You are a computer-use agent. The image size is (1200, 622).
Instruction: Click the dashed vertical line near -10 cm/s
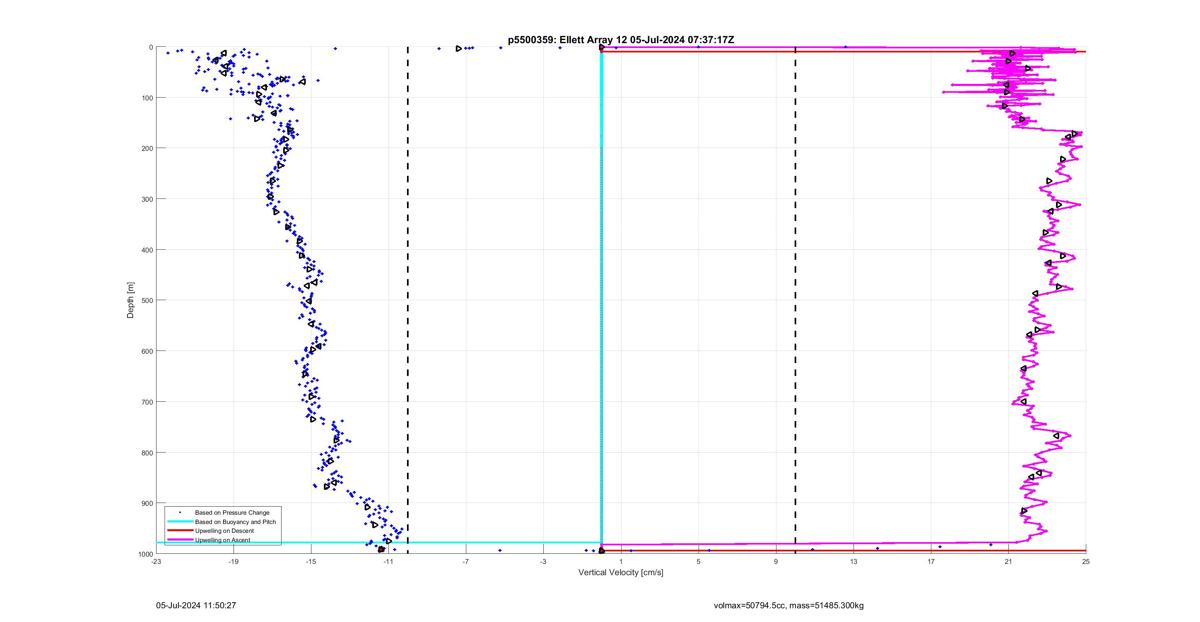pos(408,300)
